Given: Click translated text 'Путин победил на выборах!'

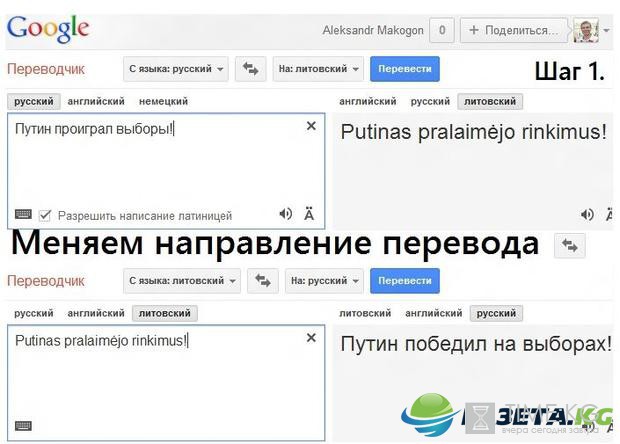Looking at the screenshot, I should [x=476, y=344].
